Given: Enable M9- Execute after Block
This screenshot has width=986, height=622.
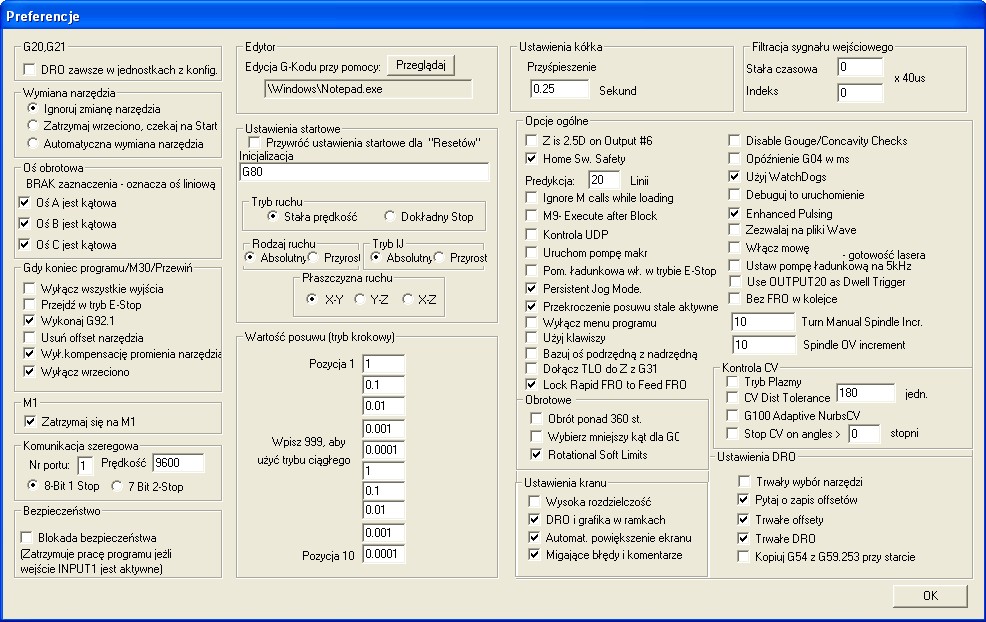Looking at the screenshot, I should click(531, 215).
